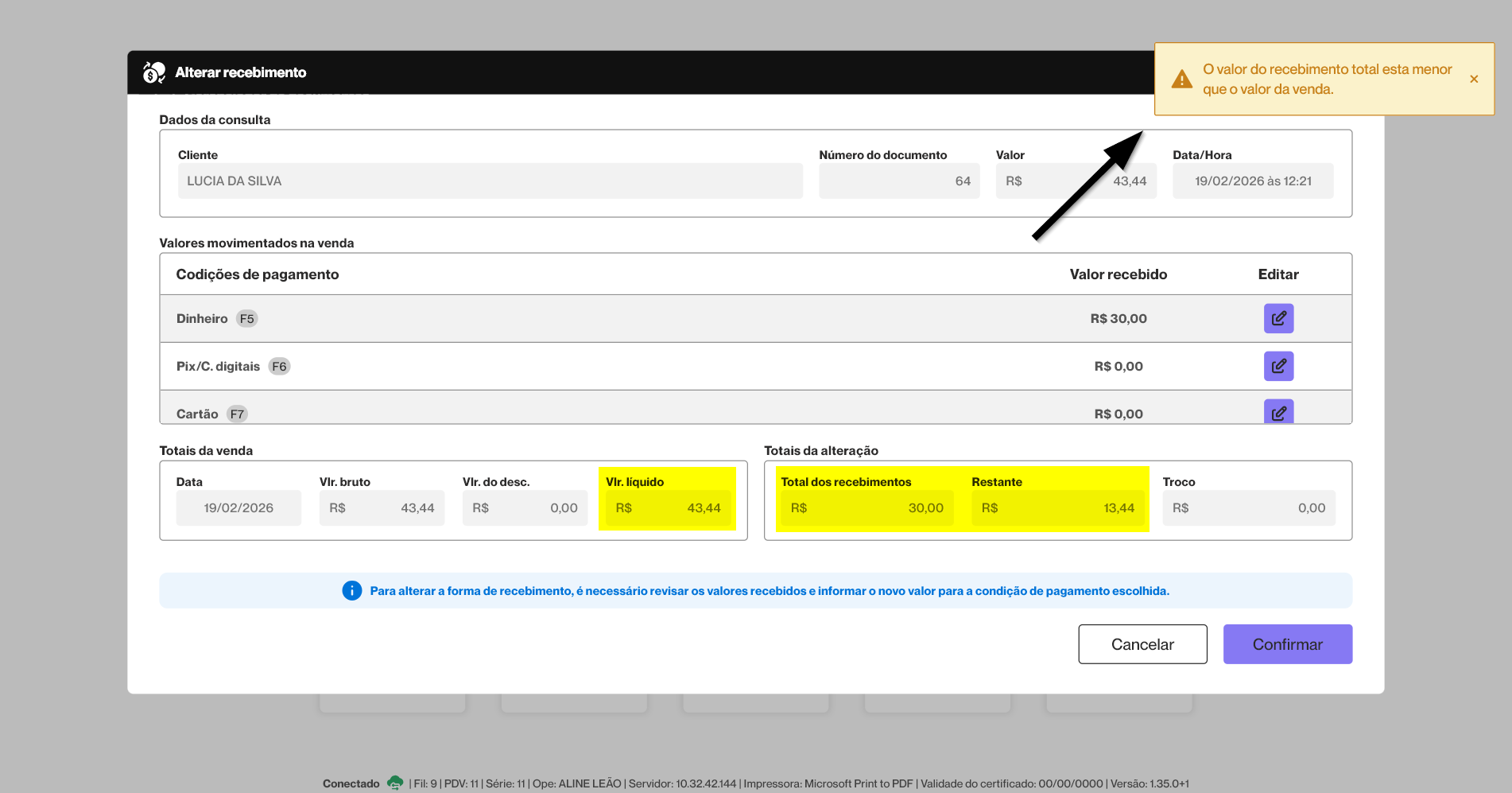Click the Vlr. do desc. field

pos(525,507)
